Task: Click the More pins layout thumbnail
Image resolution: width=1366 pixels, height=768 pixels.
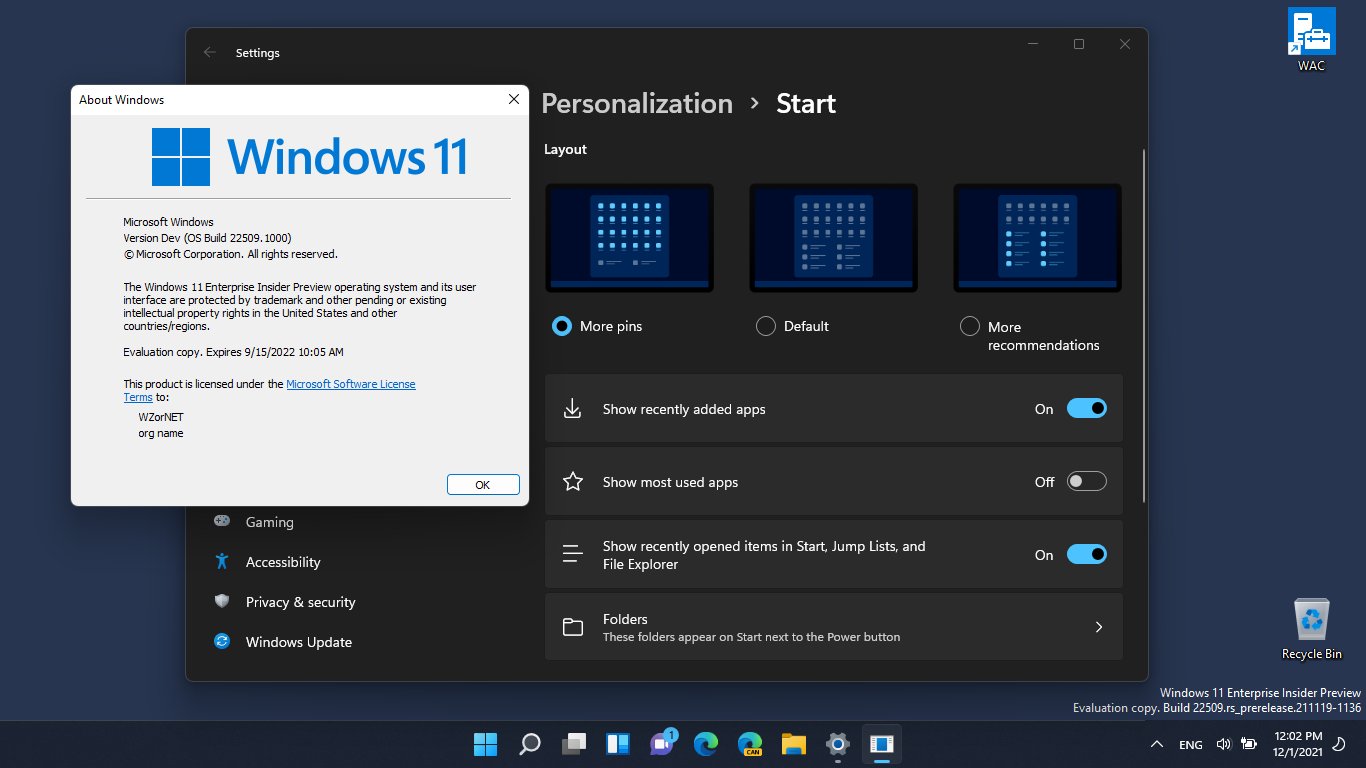Action: pyautogui.click(x=629, y=237)
